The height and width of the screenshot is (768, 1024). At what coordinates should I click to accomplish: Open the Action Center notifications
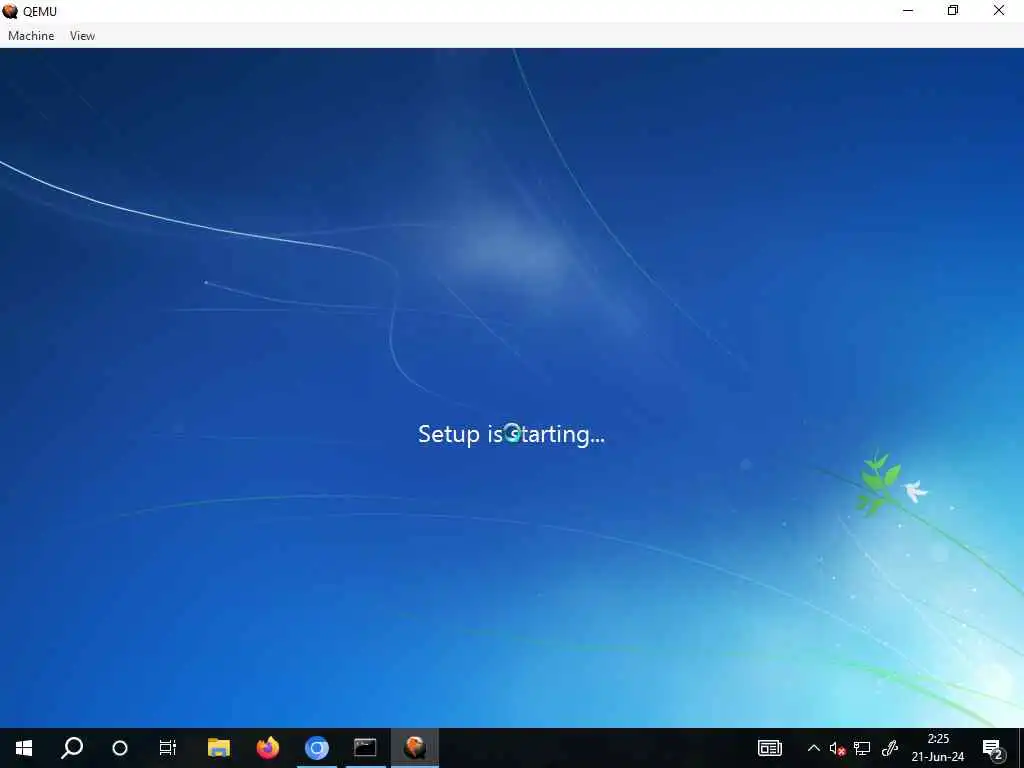coord(993,748)
